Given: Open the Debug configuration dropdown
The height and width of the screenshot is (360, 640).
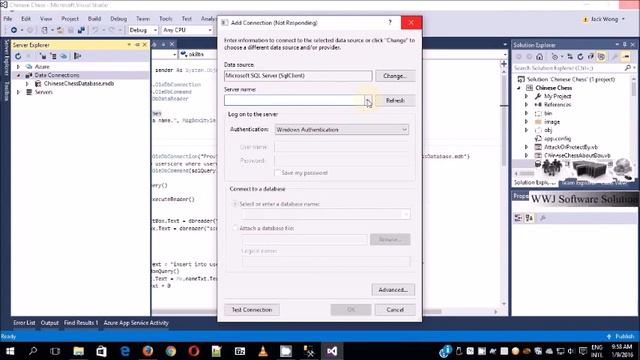Looking at the screenshot, I should point(155,30).
